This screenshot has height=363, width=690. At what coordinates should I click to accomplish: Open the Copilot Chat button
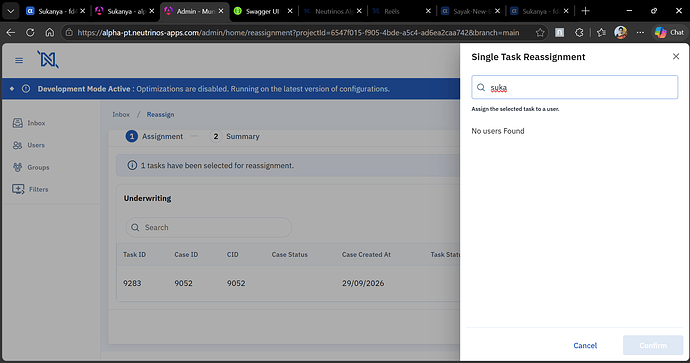point(669,32)
